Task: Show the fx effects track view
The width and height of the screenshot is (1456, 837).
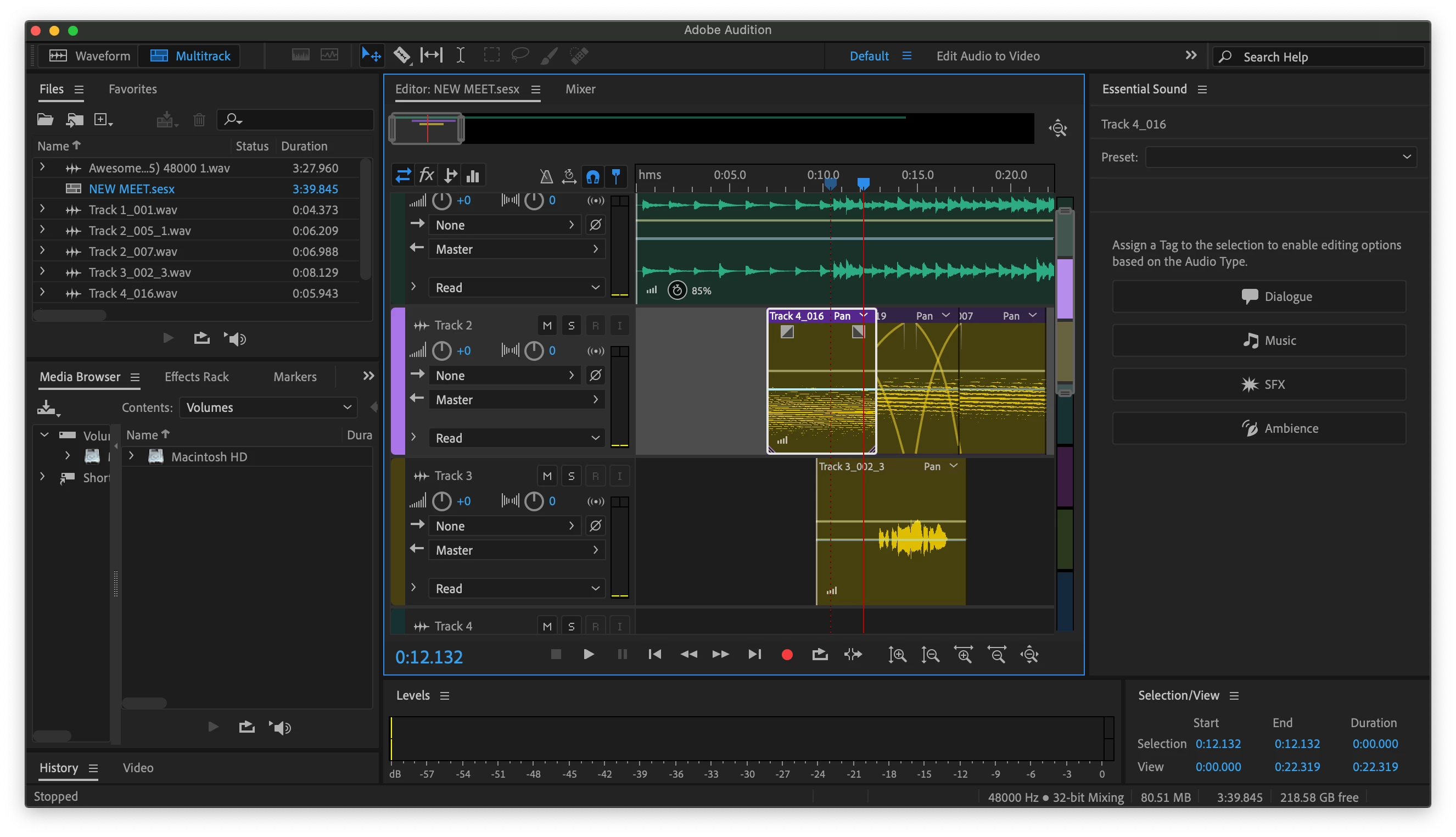Action: [426, 175]
